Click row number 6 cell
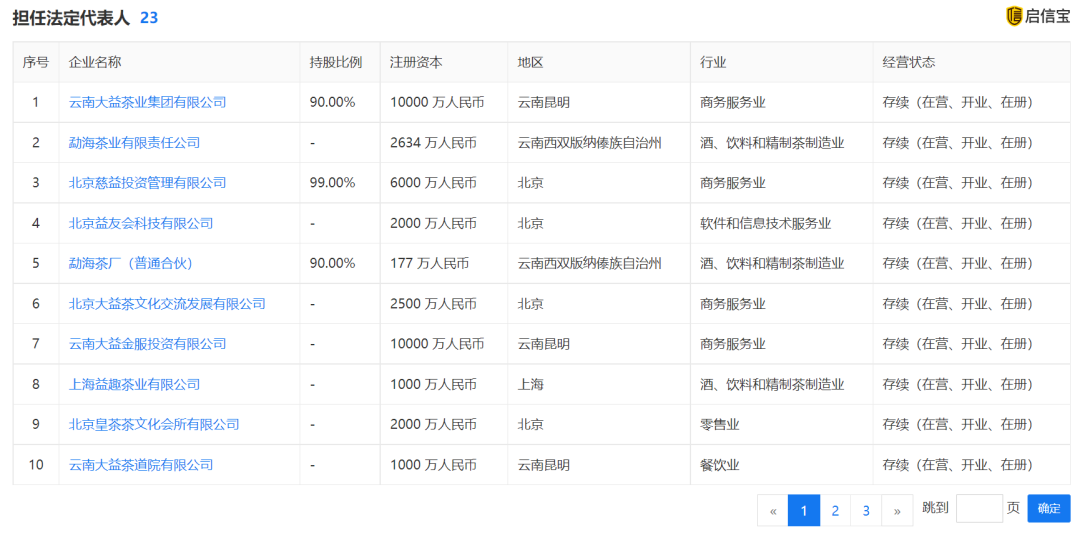 pyautogui.click(x=36, y=304)
